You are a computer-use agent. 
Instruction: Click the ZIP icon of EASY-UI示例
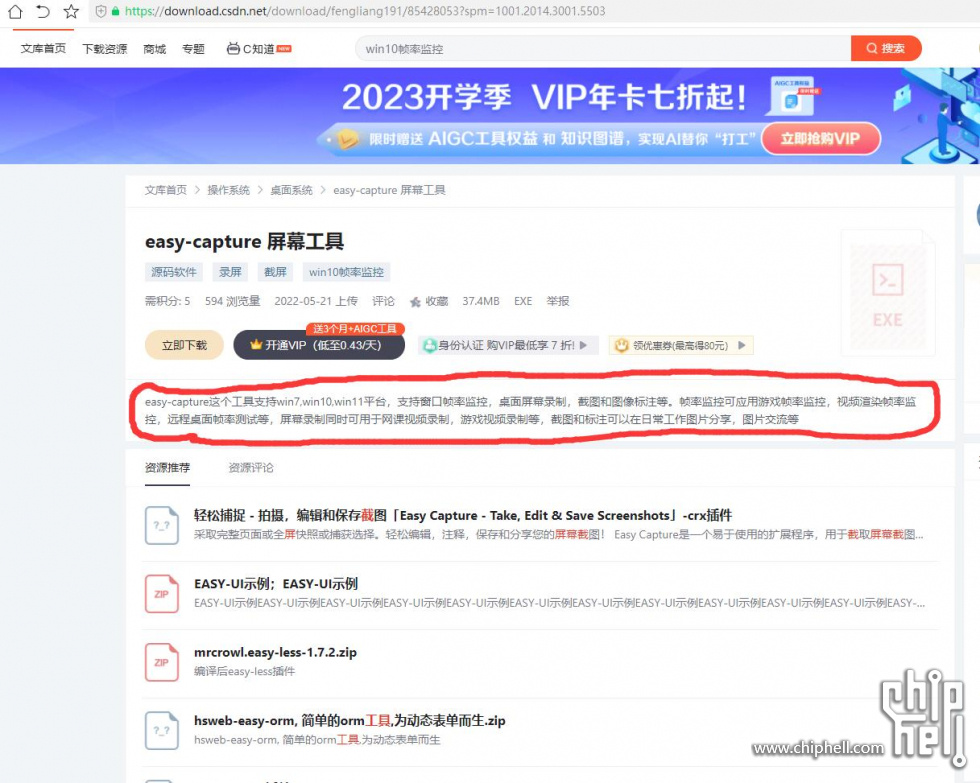162,594
